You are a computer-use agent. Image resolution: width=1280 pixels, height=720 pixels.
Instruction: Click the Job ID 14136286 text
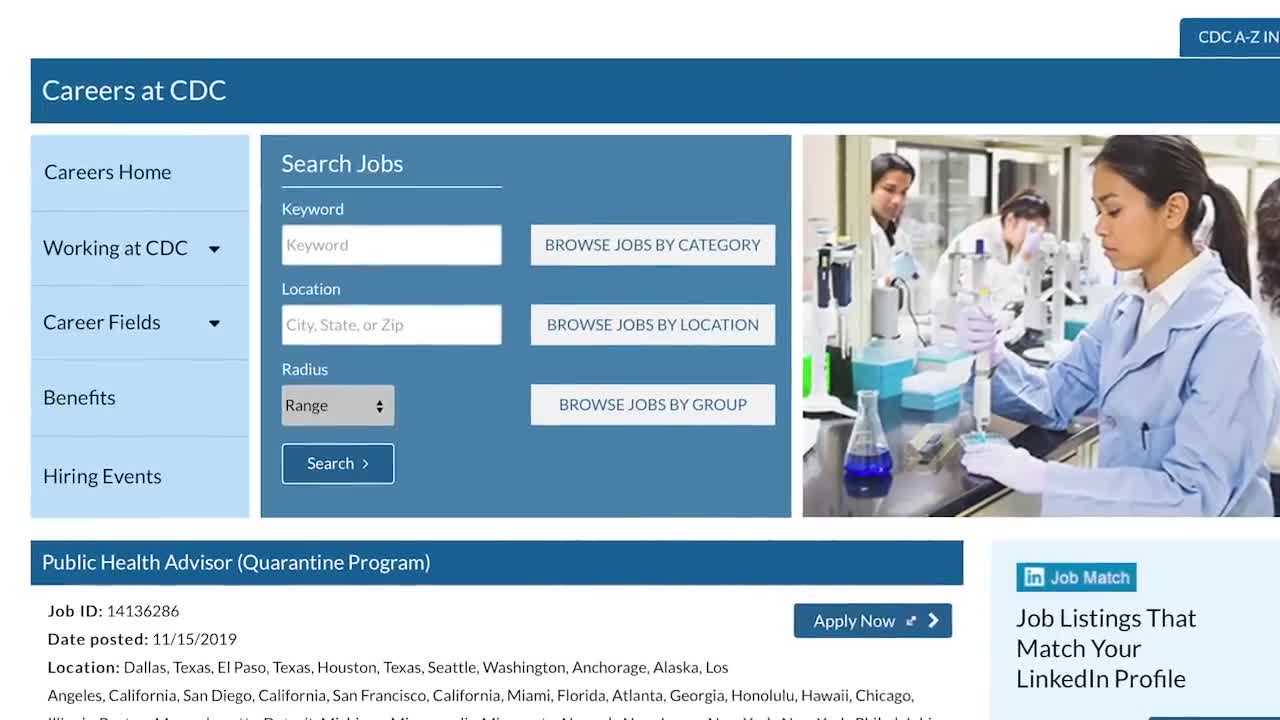113,611
